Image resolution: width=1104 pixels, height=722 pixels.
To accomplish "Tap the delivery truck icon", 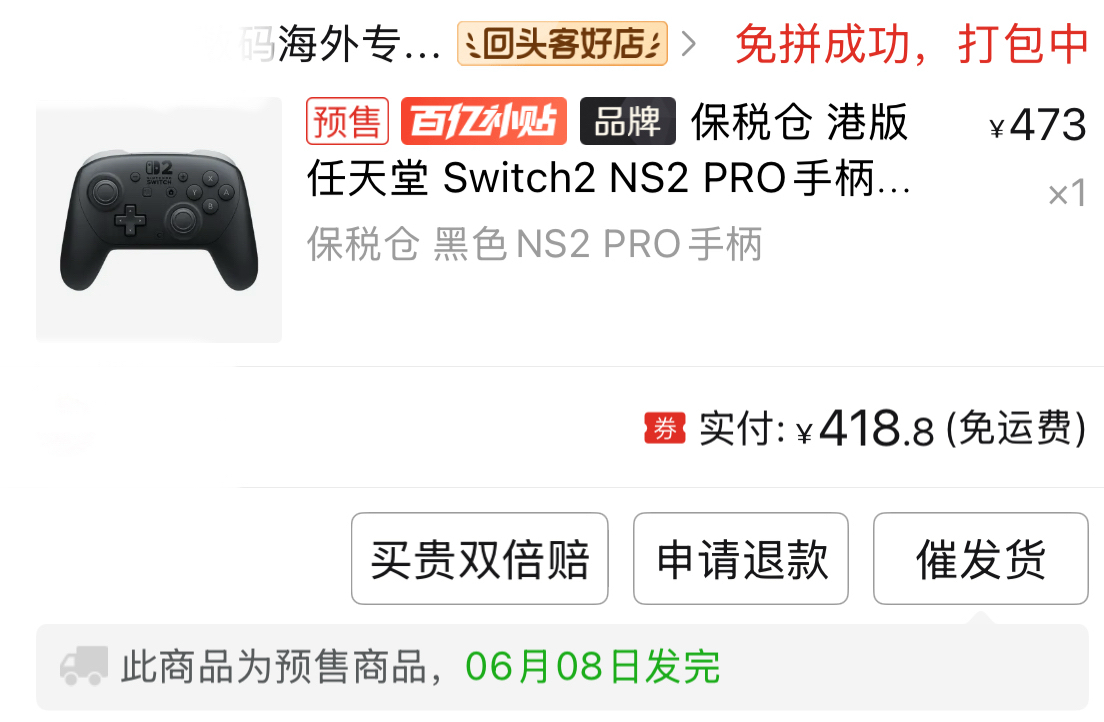I will pos(84,666).
